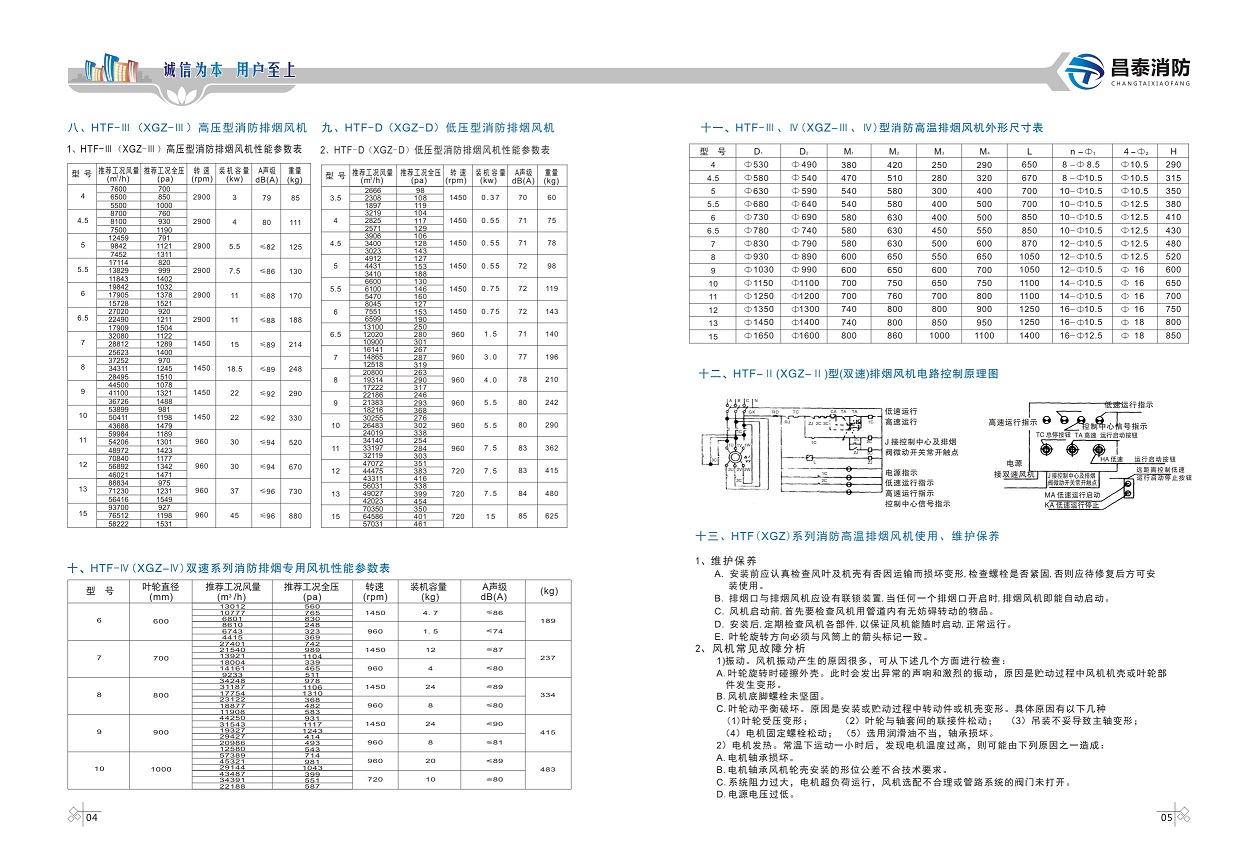Click impeller diameter 1000 in HTF-Ⅳ table
This screenshot has height=859, width=1258.
[159, 768]
